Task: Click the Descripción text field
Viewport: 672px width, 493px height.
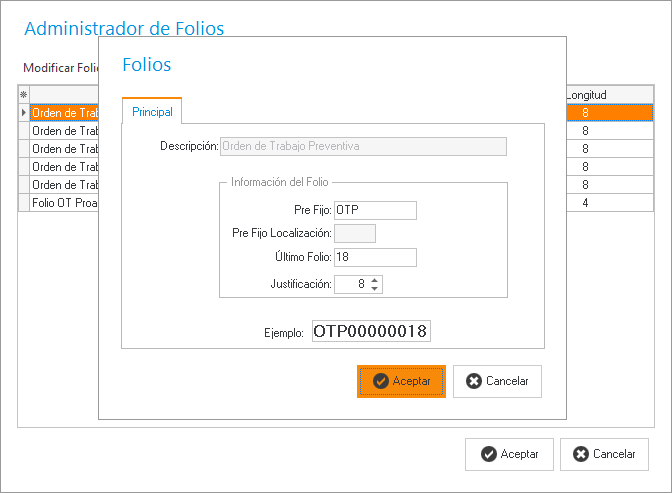Action: coord(362,146)
